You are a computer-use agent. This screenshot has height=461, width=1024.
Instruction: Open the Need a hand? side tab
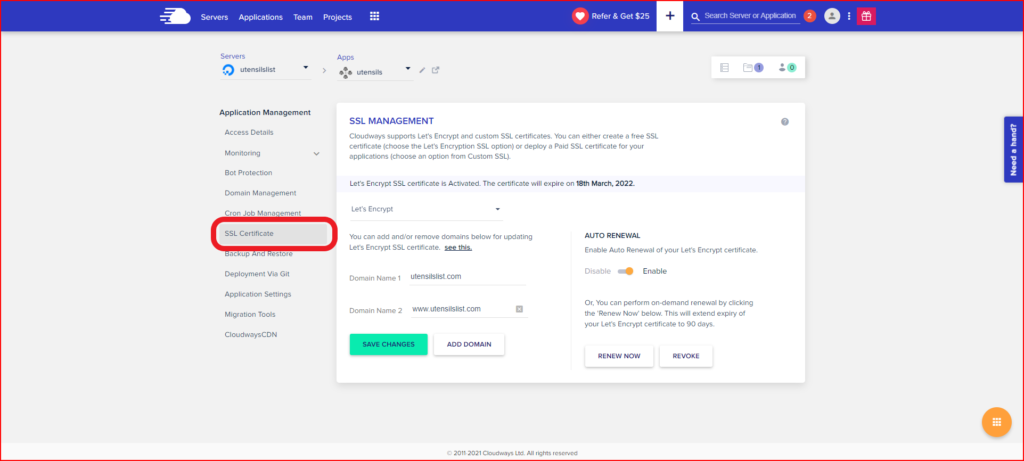click(1014, 150)
